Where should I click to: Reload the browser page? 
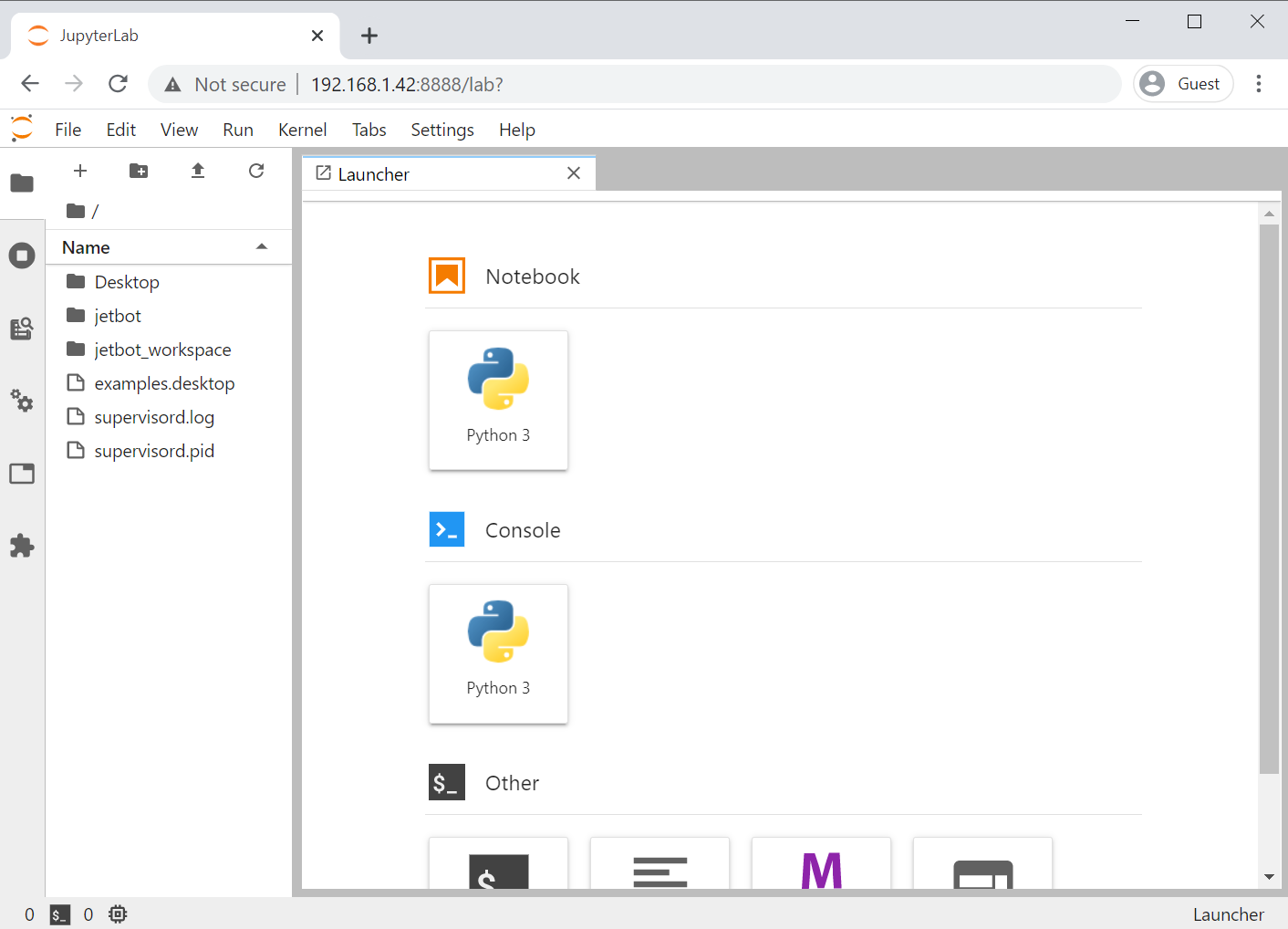(x=118, y=84)
